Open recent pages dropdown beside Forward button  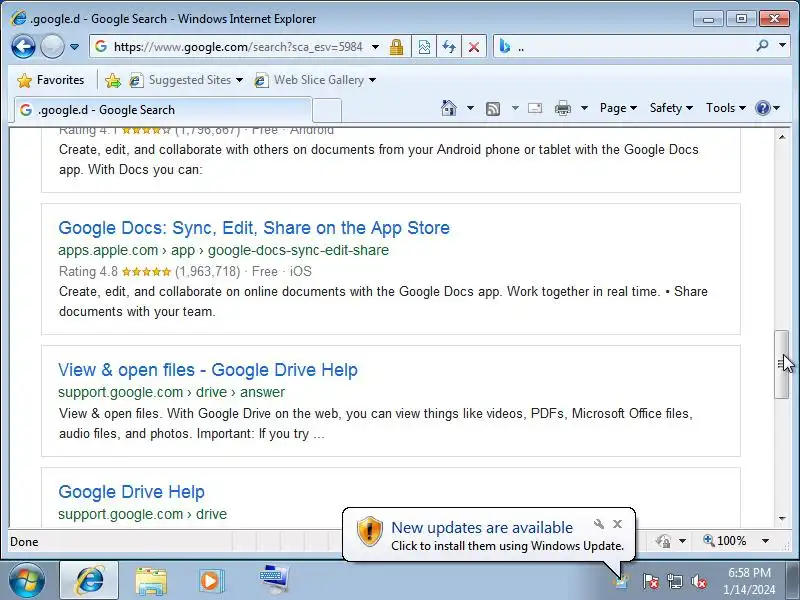pyautogui.click(x=74, y=47)
